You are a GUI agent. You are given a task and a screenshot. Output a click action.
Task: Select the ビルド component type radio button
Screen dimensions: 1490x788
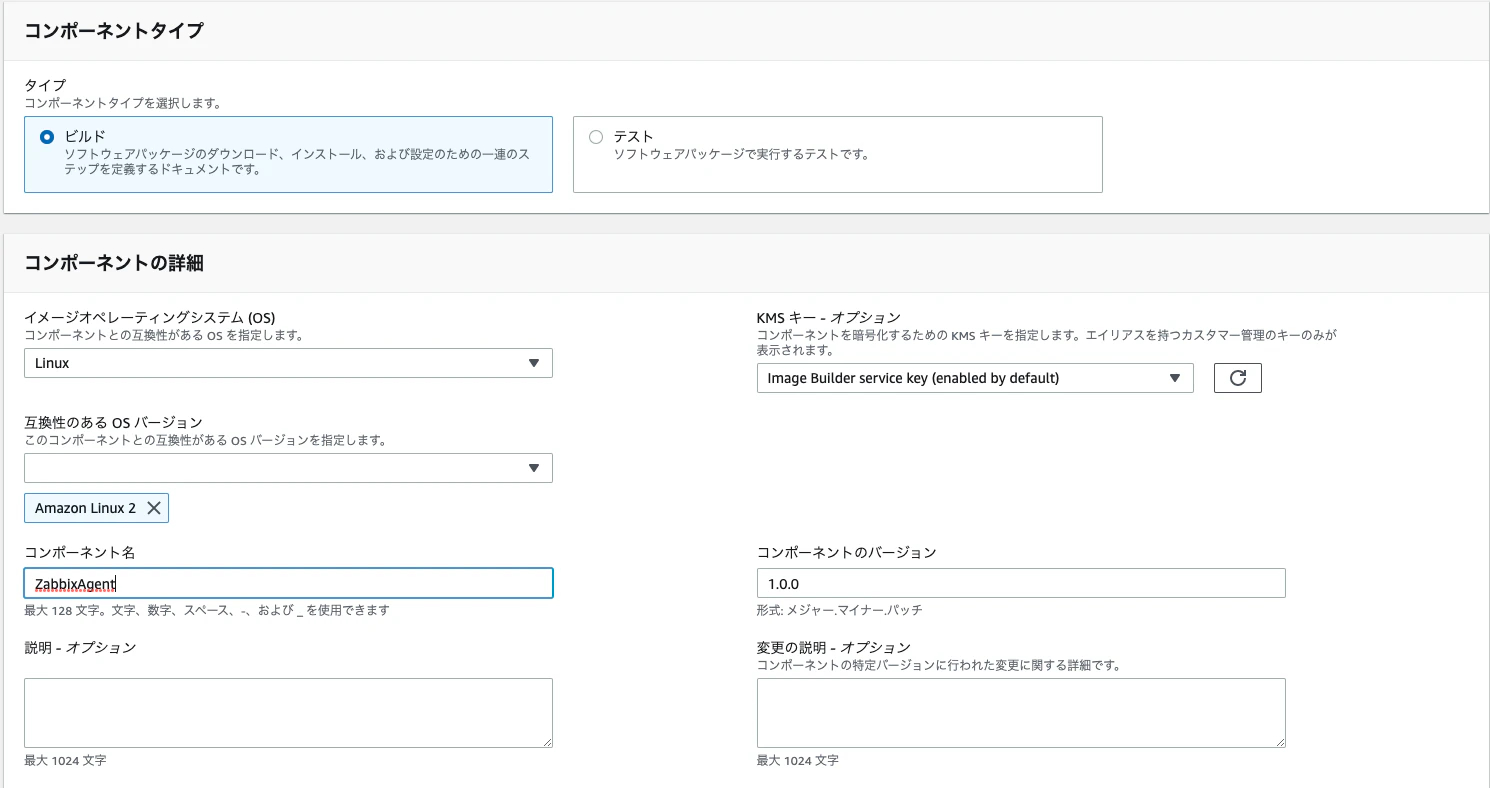click(47, 137)
